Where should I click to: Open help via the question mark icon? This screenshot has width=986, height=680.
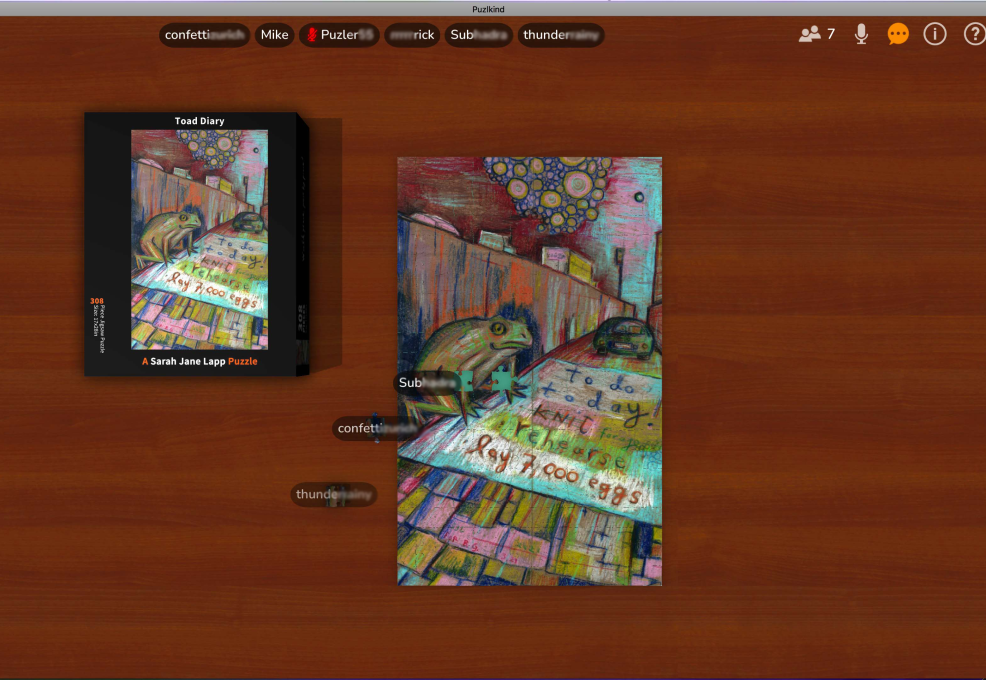point(974,34)
